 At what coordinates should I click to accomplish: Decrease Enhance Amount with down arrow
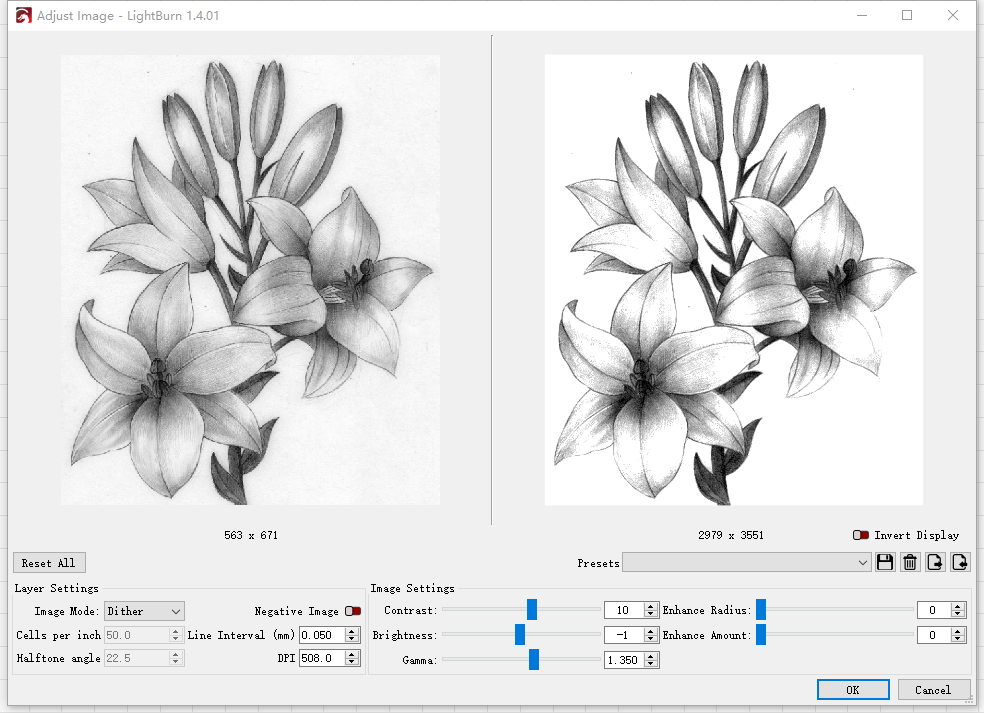[x=958, y=640]
